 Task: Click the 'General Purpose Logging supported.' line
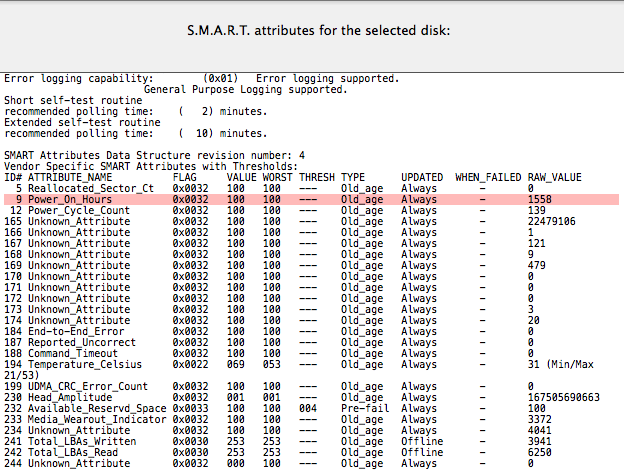tap(246, 90)
